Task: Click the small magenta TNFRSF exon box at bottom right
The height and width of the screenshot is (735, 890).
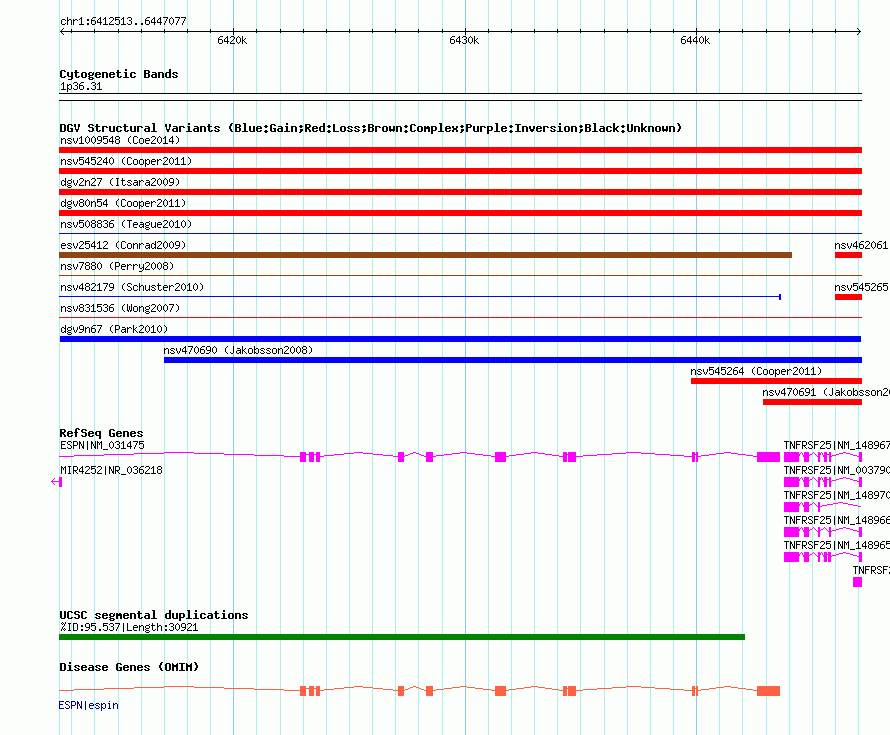Action: click(x=857, y=582)
